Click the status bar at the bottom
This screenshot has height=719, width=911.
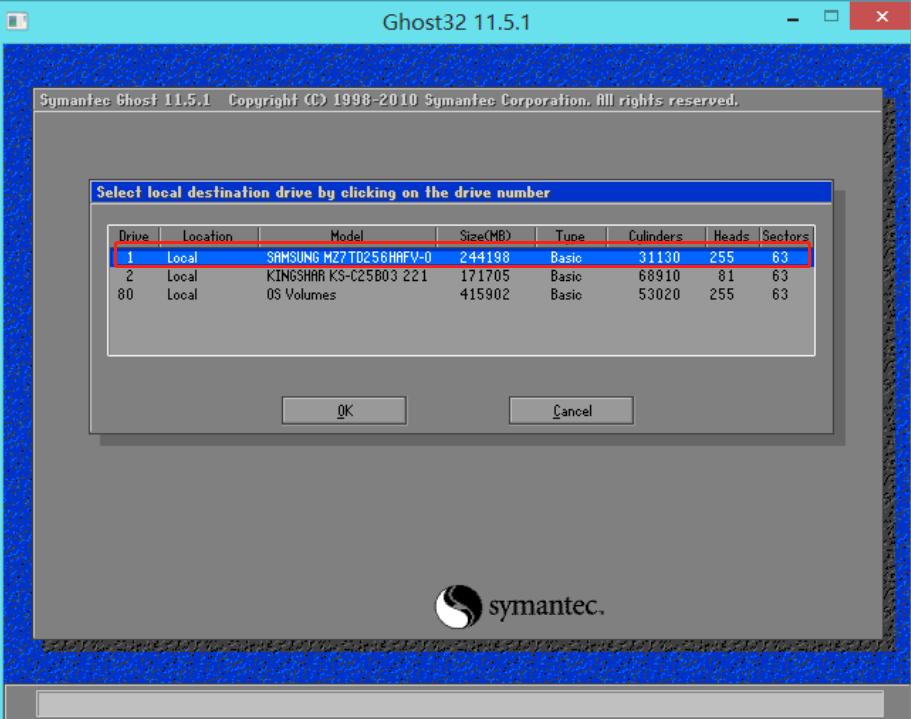click(x=455, y=699)
